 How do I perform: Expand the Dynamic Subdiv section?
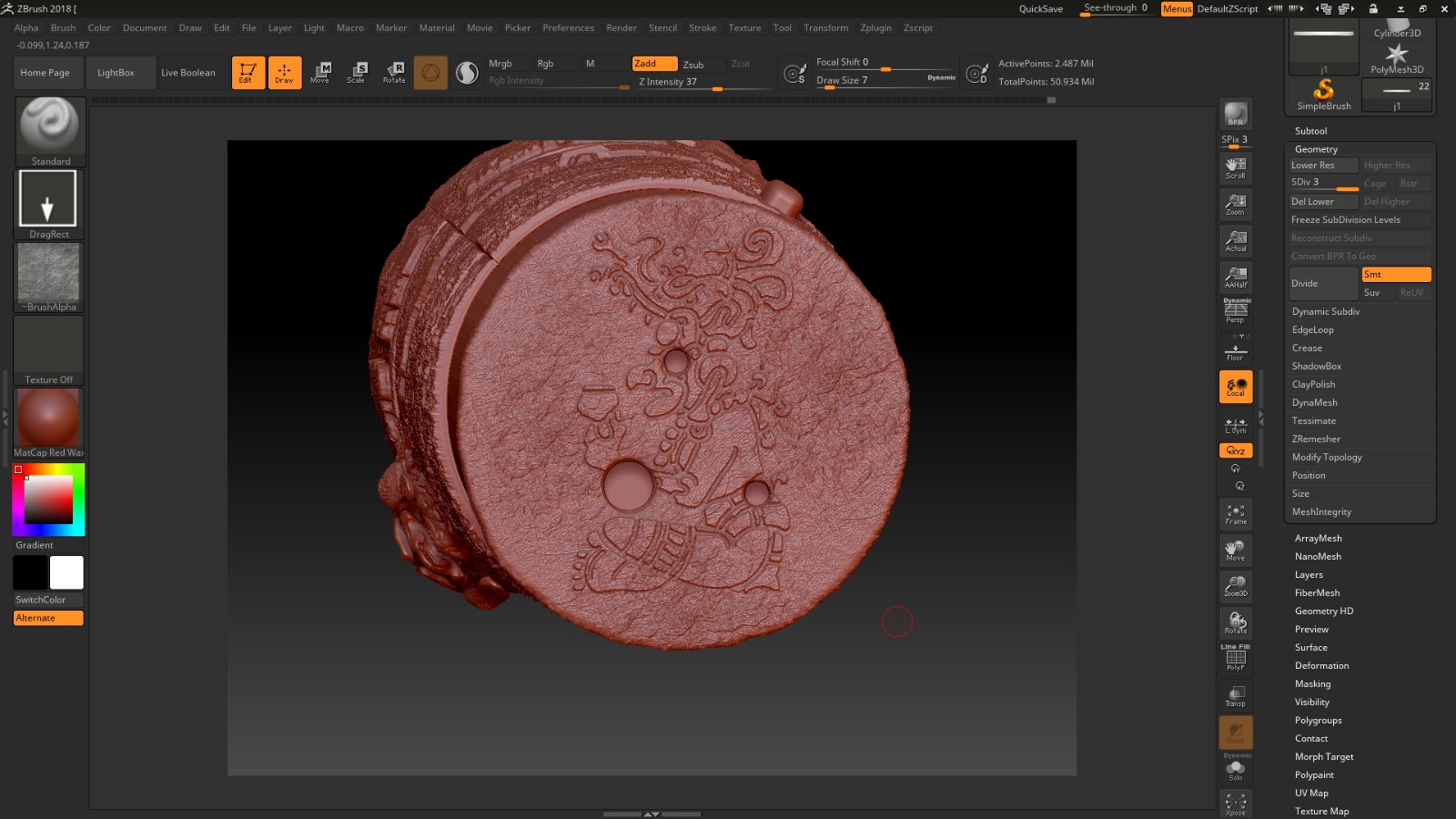coord(1326,312)
